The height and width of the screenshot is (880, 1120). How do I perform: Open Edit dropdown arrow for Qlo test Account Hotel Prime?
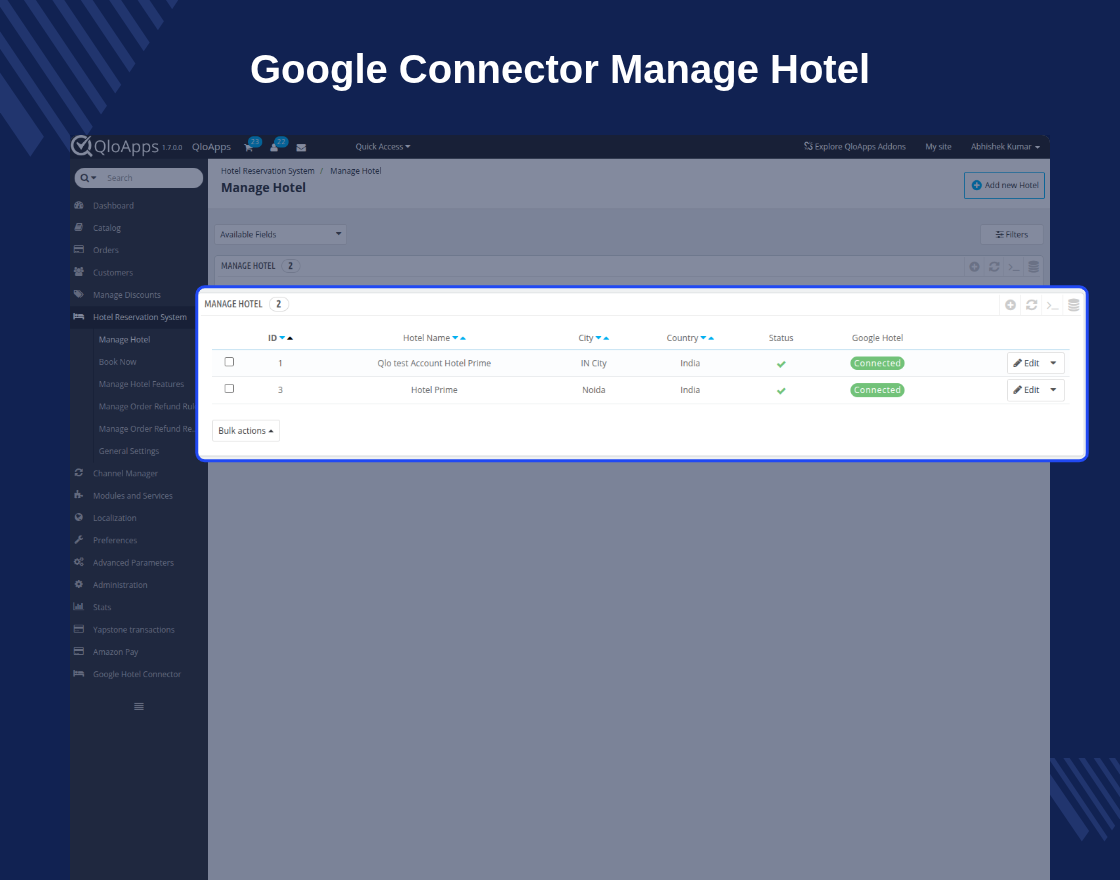point(1054,363)
